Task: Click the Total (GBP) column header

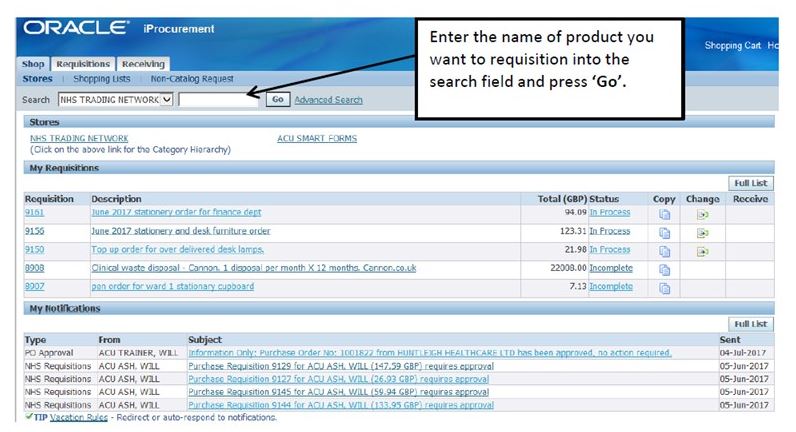Action: click(562, 199)
